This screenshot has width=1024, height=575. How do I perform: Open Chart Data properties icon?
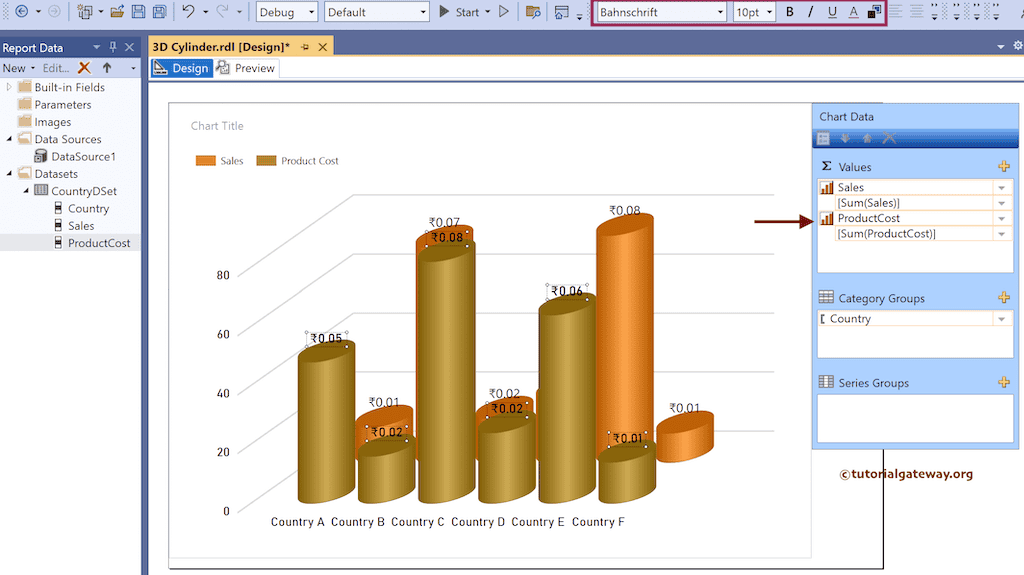(x=824, y=138)
